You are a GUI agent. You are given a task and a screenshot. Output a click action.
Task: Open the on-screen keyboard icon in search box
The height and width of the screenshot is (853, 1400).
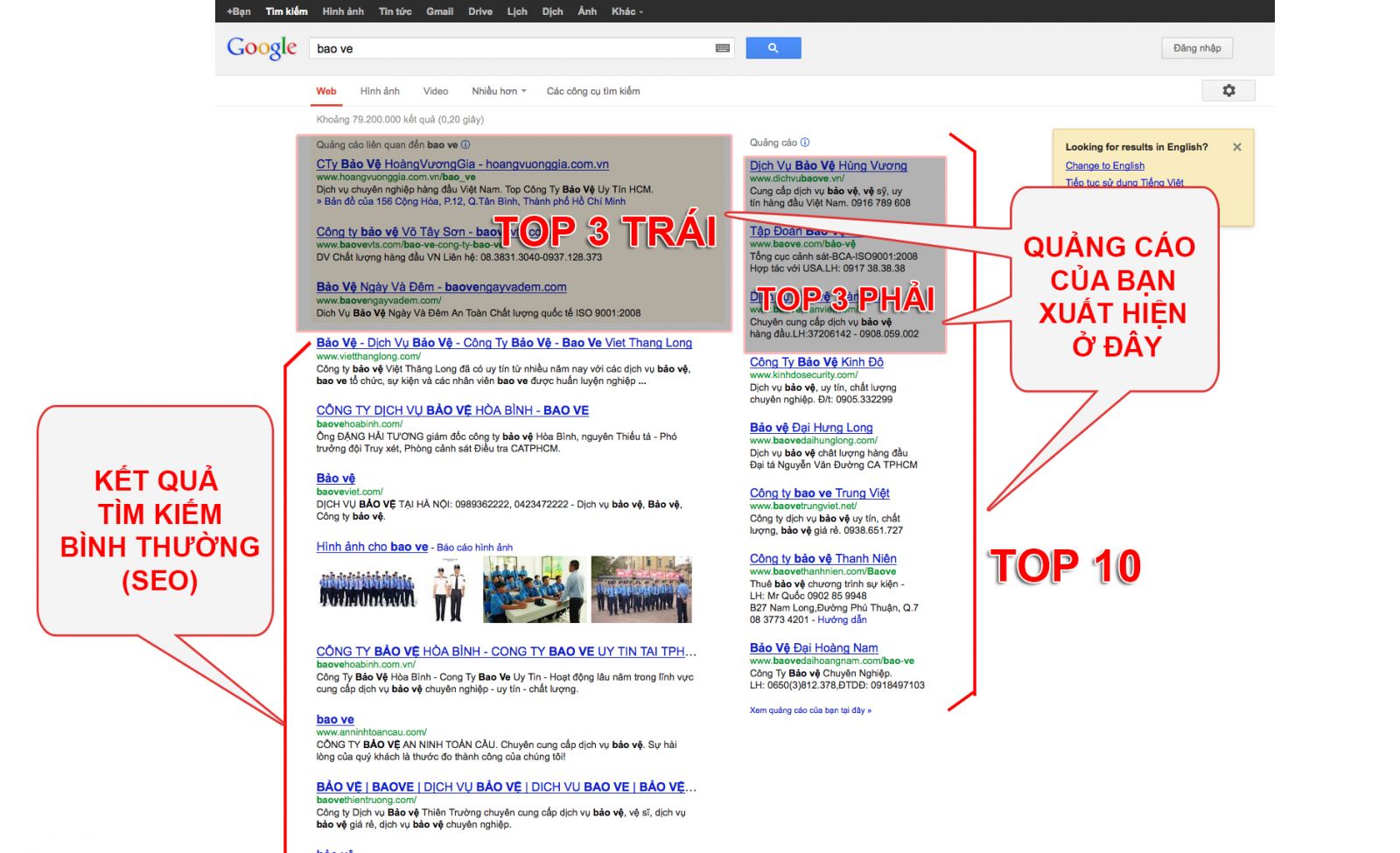[x=723, y=48]
